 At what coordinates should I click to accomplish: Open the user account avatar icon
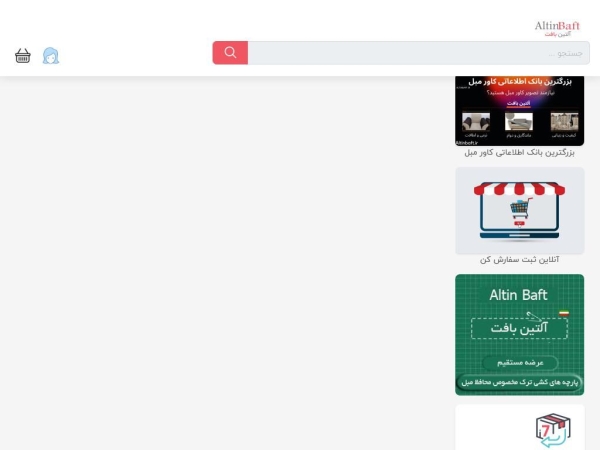(x=51, y=56)
